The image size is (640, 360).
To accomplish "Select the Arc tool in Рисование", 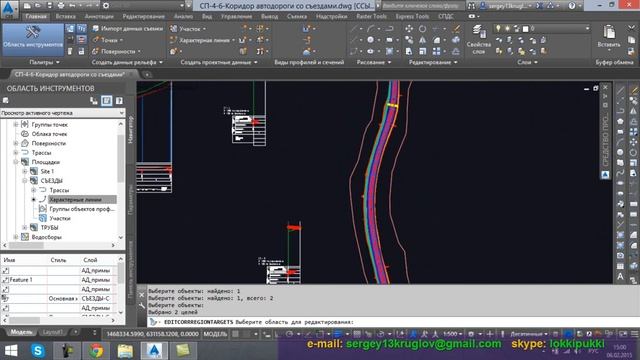I will pyautogui.click(x=371, y=29).
